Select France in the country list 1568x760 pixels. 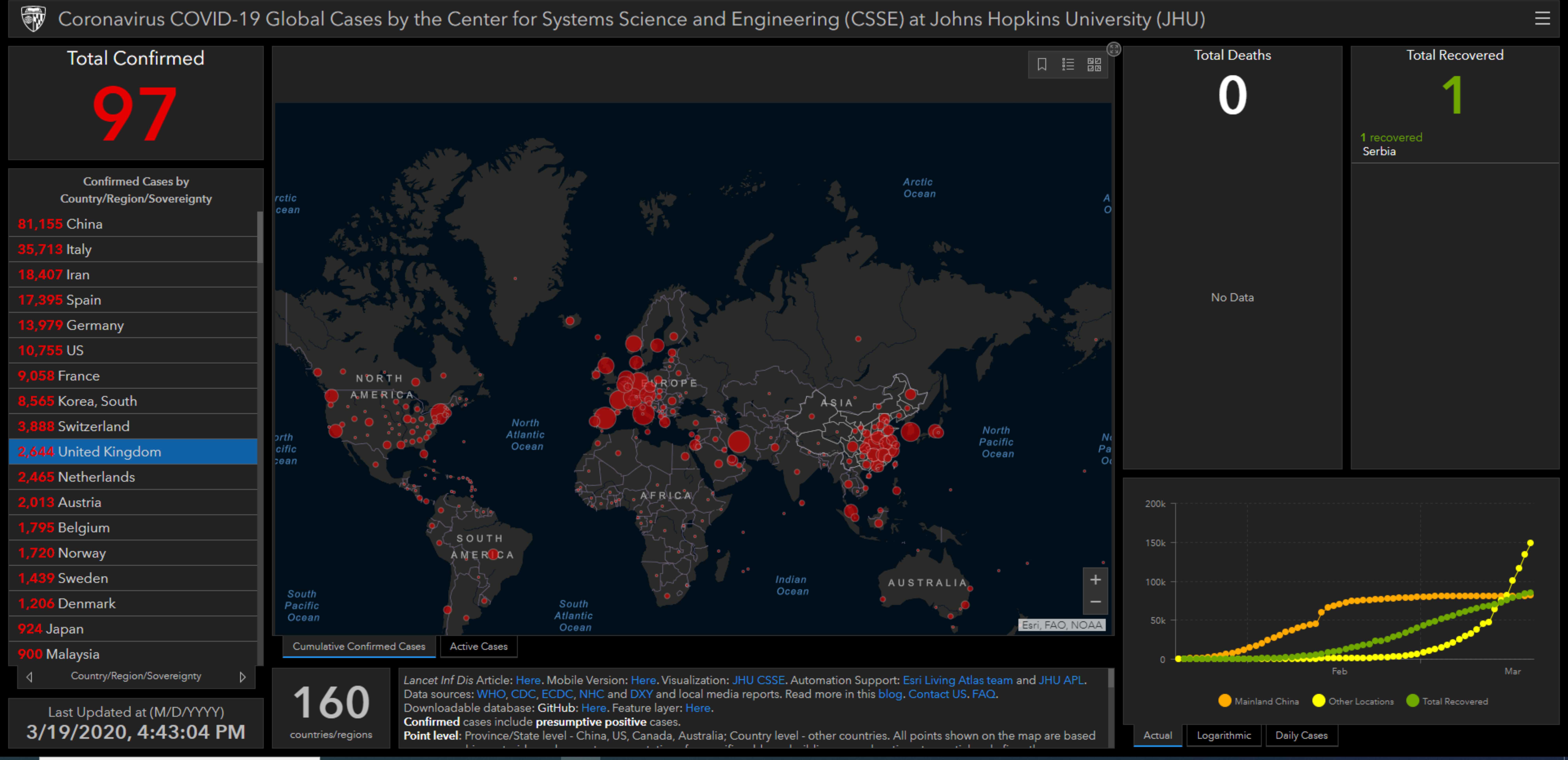pos(133,376)
